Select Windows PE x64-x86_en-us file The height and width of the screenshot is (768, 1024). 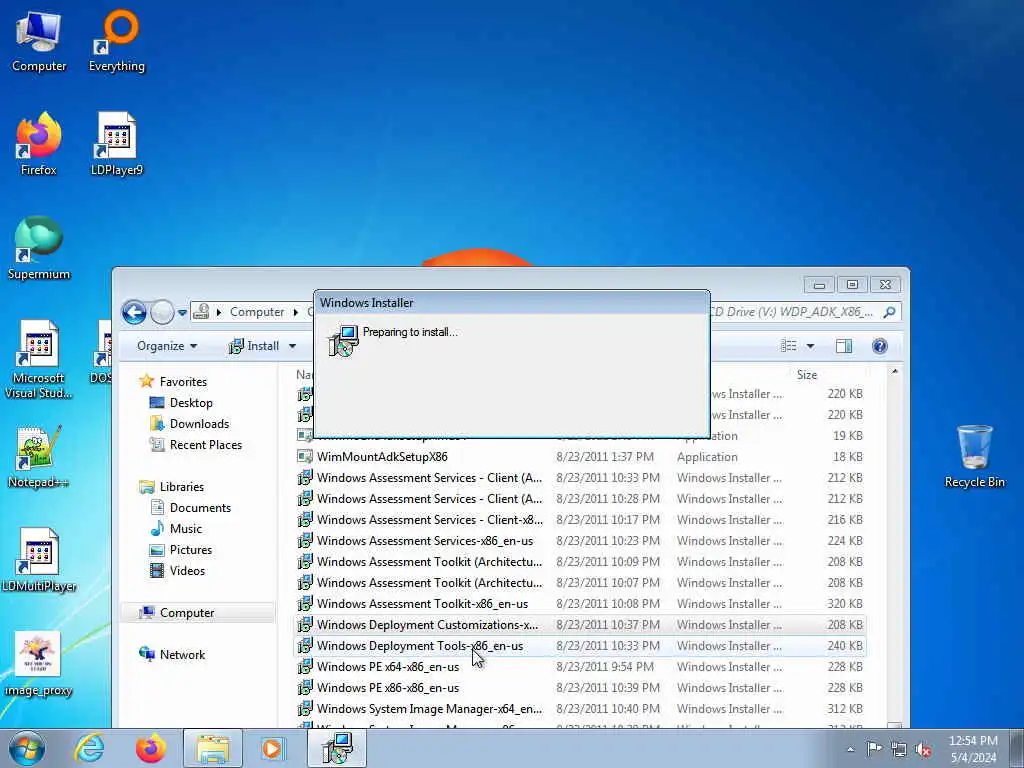(x=387, y=666)
